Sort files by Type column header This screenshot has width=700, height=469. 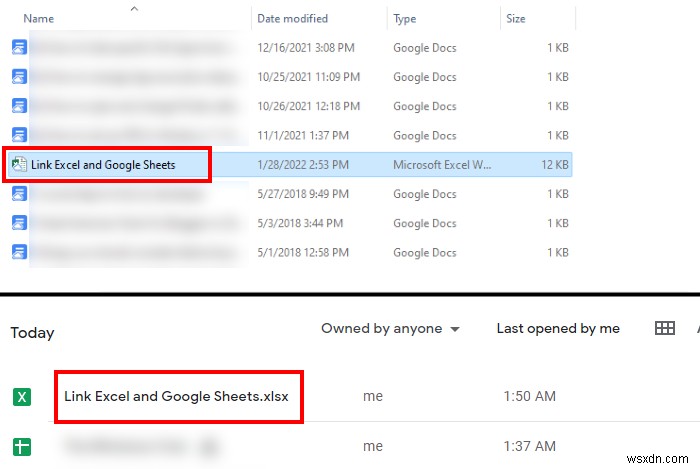(x=404, y=19)
